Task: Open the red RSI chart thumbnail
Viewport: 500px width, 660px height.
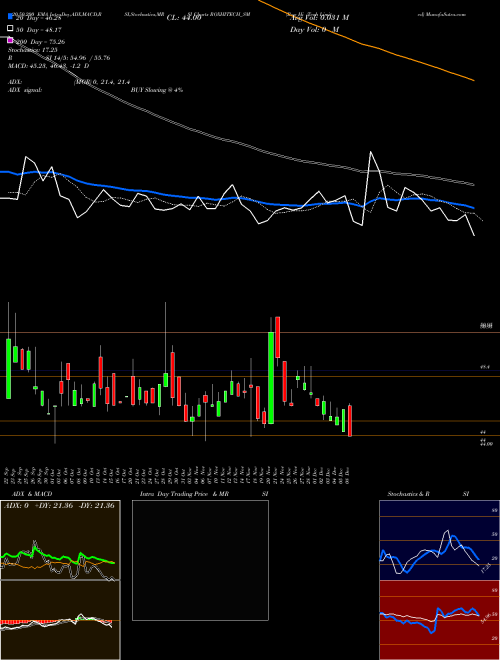Action: 439,620
